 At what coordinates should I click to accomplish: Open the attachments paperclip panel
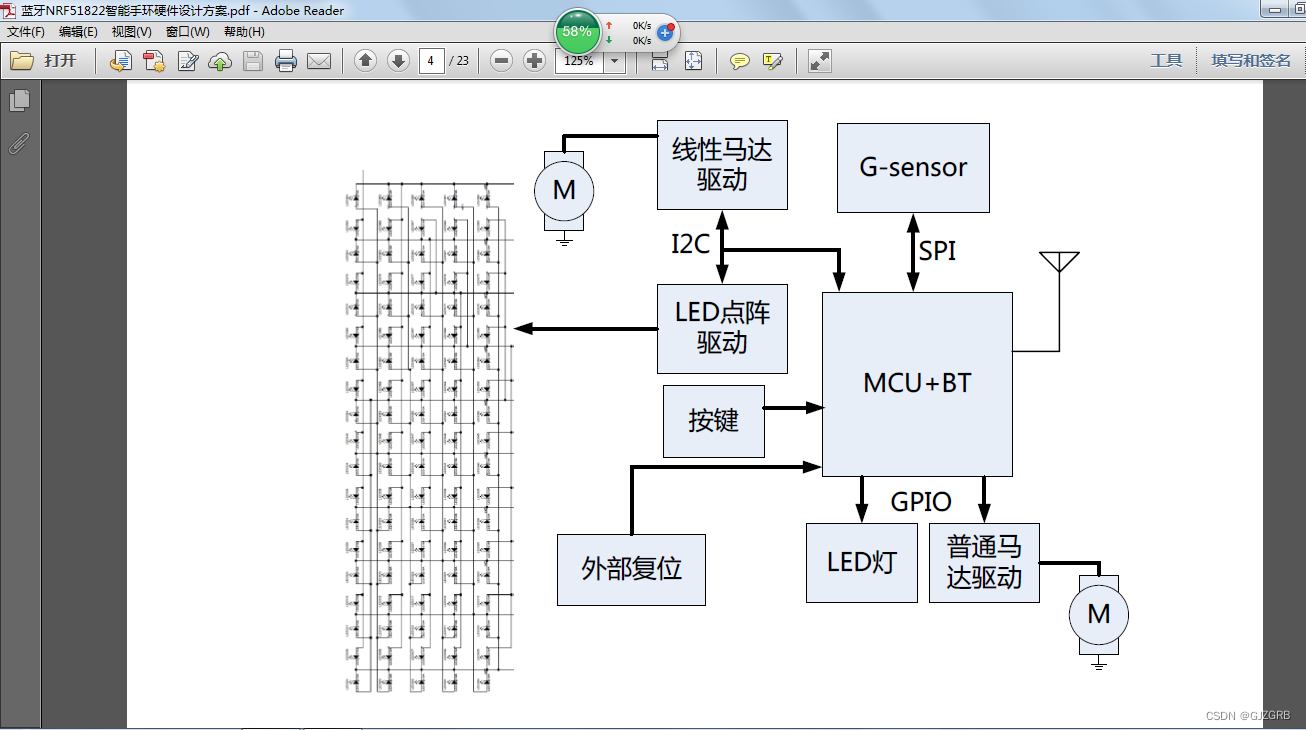point(19,143)
